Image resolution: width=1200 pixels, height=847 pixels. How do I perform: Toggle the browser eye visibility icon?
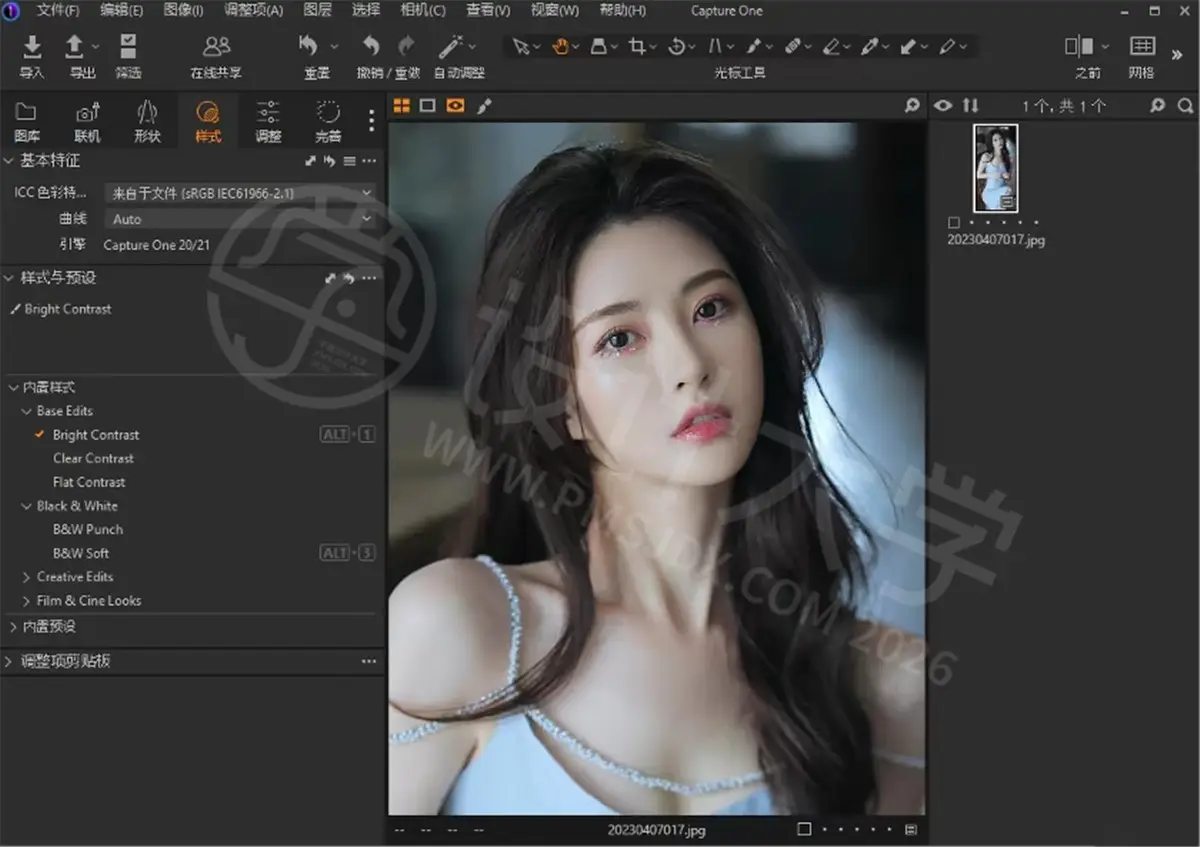[942, 105]
